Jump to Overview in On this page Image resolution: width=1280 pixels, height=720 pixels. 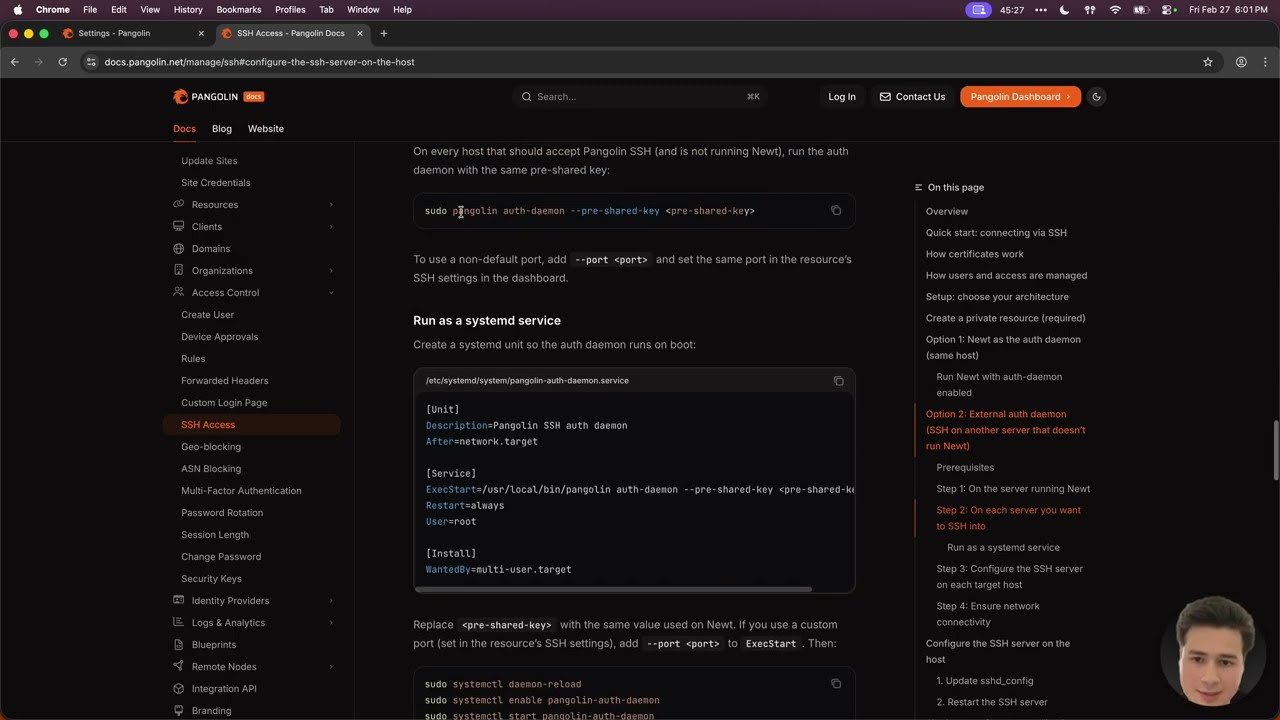tap(947, 211)
